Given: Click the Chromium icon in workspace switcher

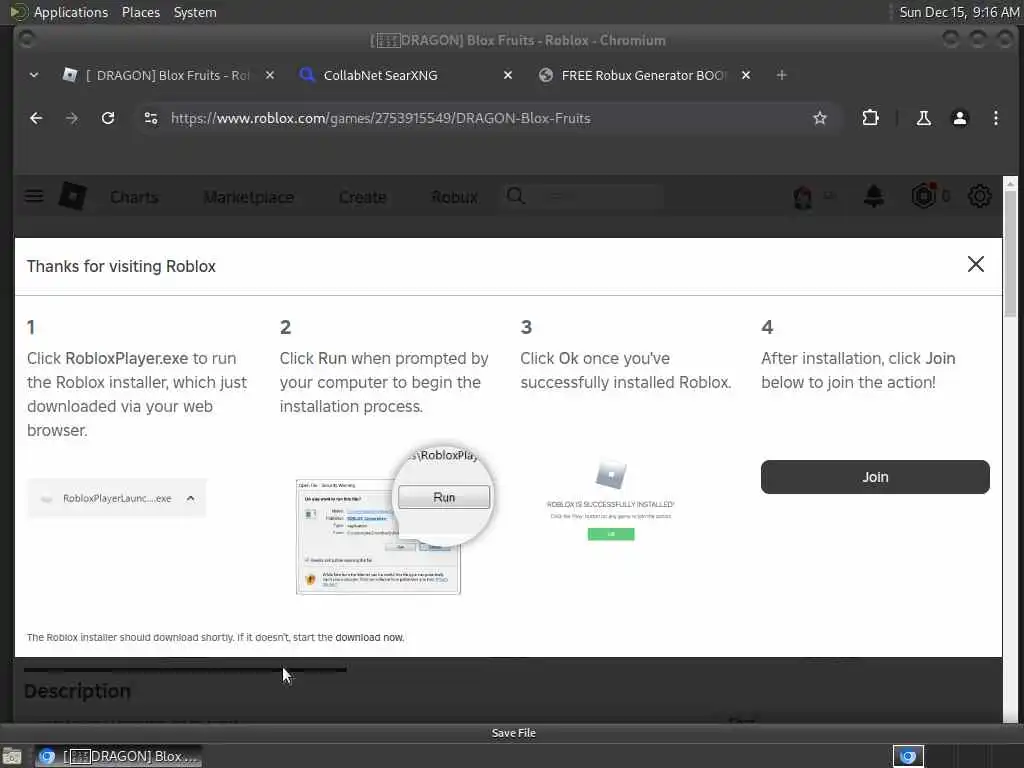Looking at the screenshot, I should tap(908, 756).
